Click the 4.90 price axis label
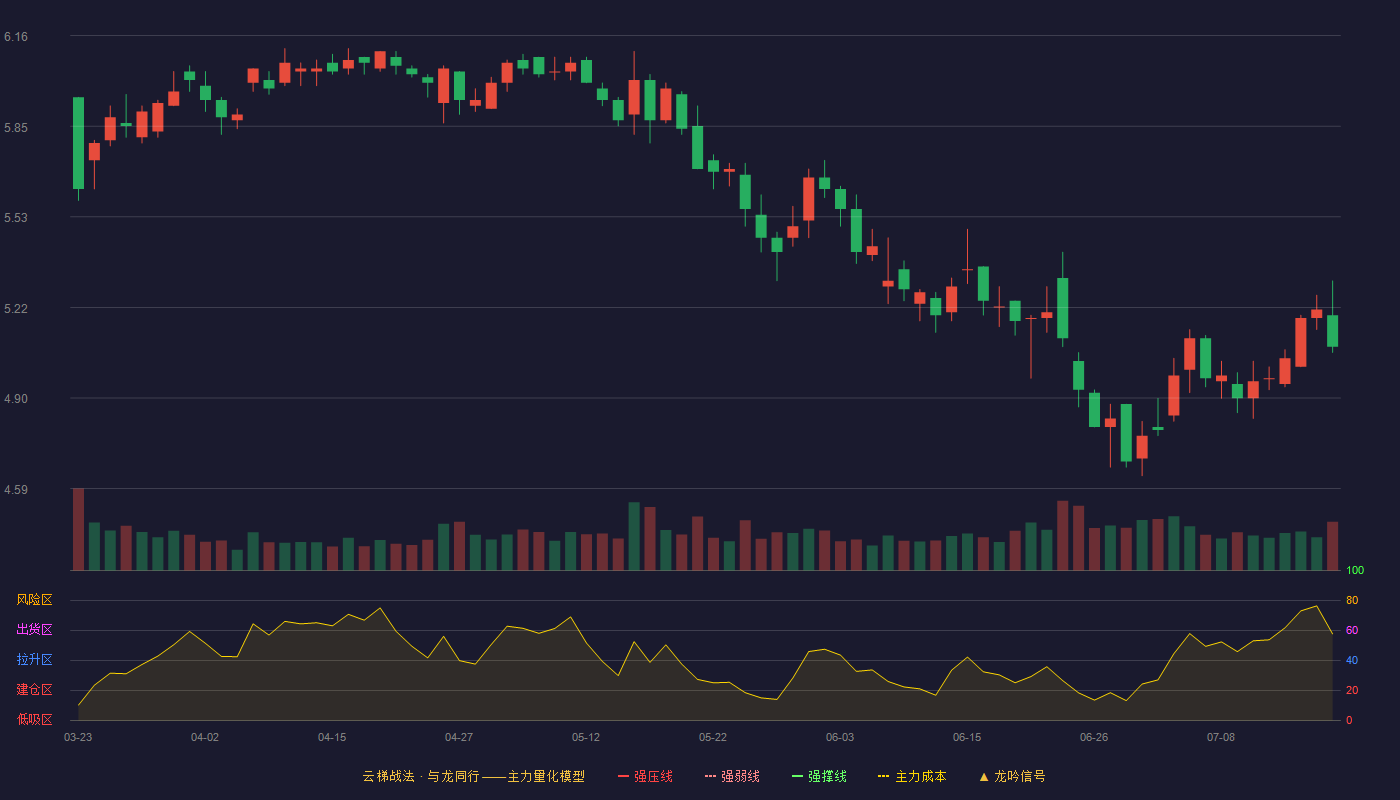 (16, 399)
